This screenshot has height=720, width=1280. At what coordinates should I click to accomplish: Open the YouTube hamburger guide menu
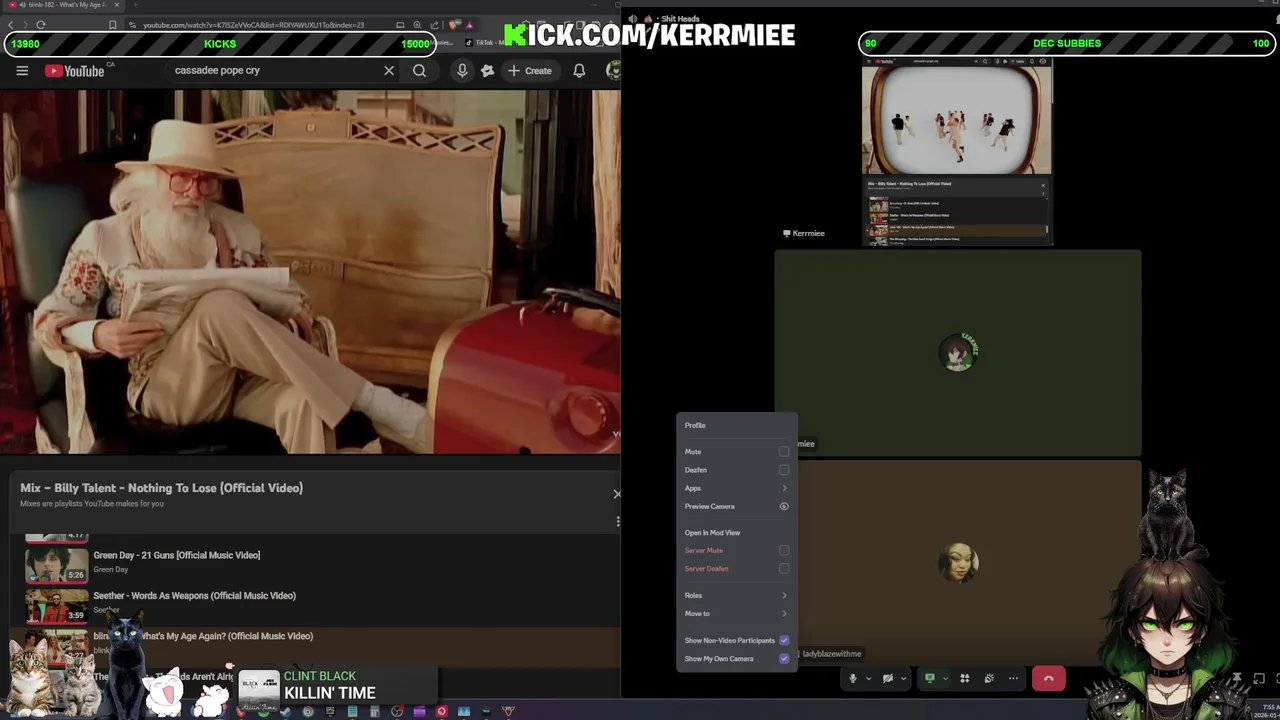[22, 71]
